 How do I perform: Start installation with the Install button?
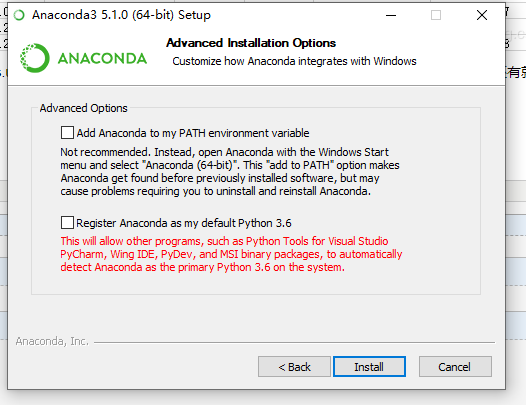click(x=369, y=366)
